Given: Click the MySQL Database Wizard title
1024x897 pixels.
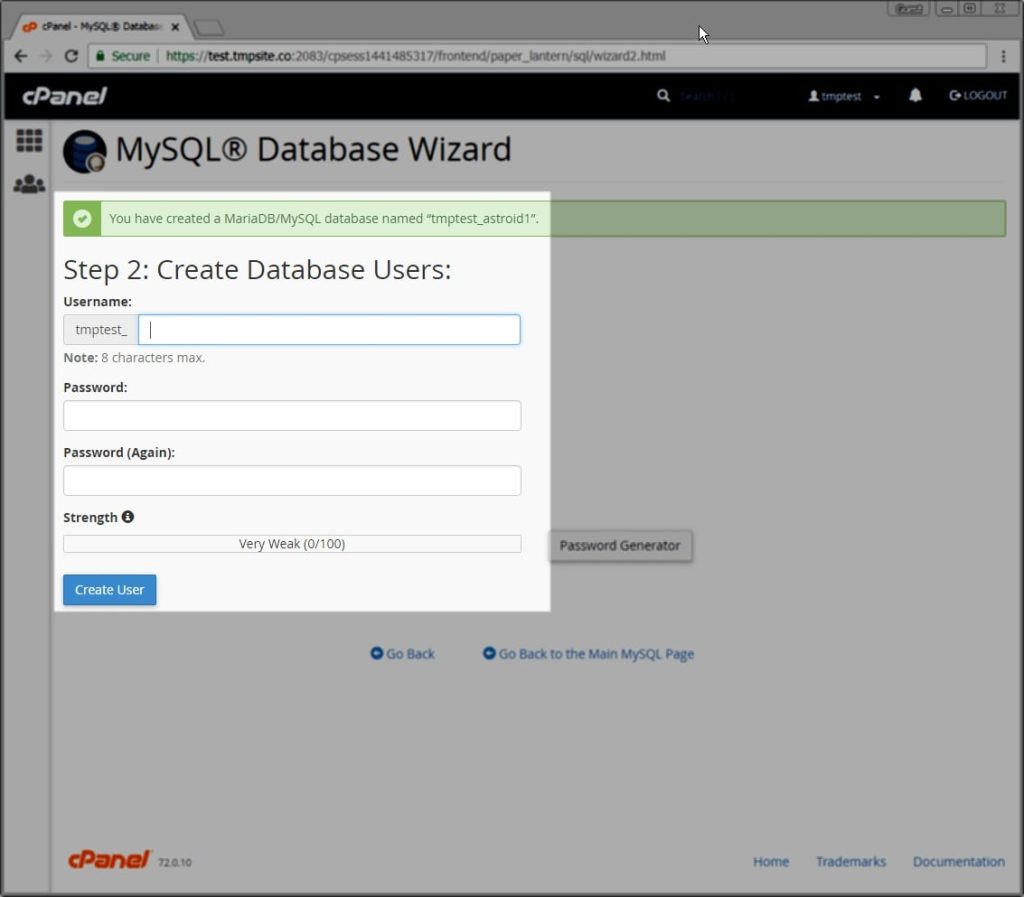Looking at the screenshot, I should (313, 149).
